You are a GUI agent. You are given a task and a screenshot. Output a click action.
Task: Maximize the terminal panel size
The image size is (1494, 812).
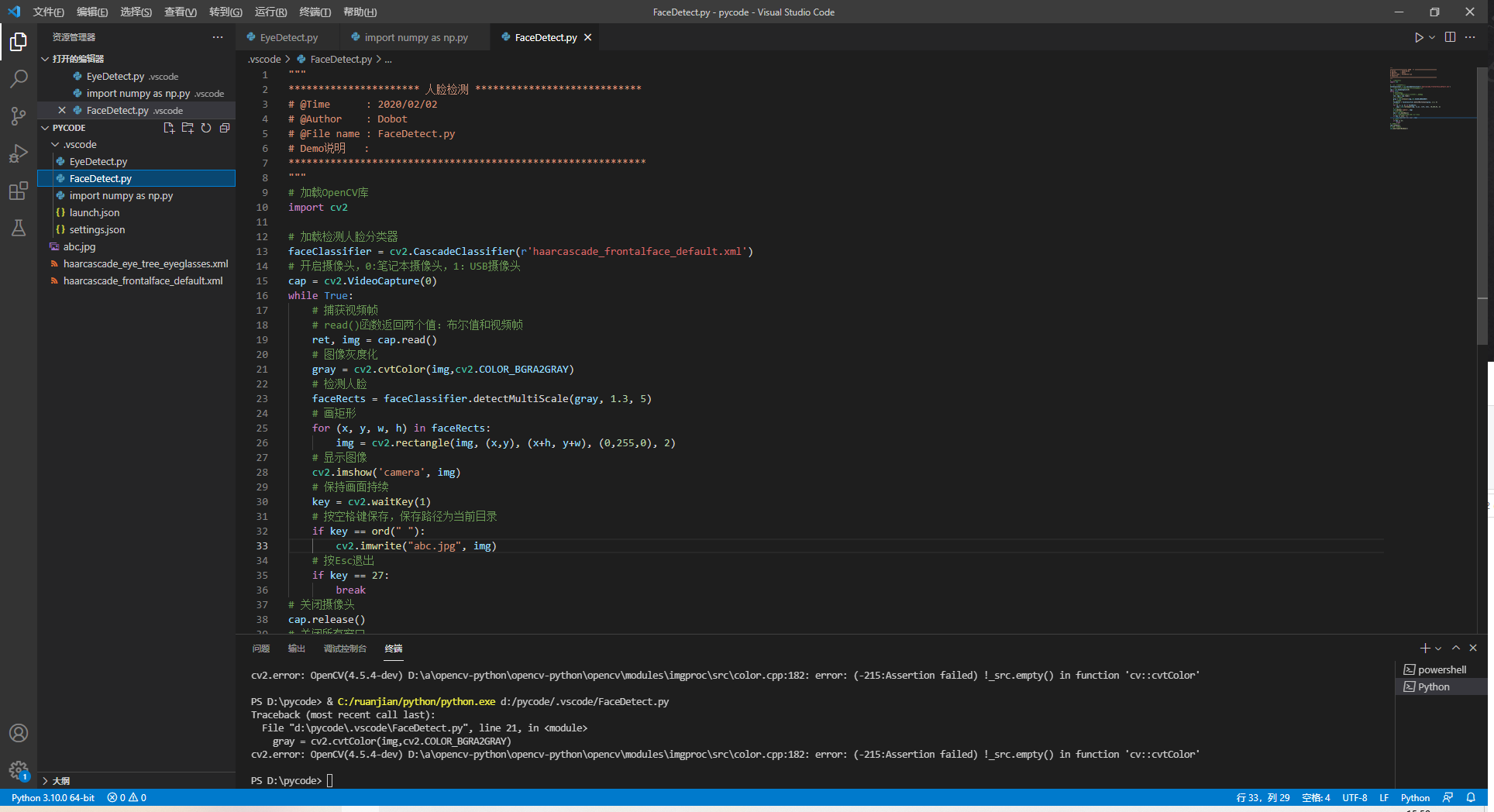pyautogui.click(x=1456, y=648)
